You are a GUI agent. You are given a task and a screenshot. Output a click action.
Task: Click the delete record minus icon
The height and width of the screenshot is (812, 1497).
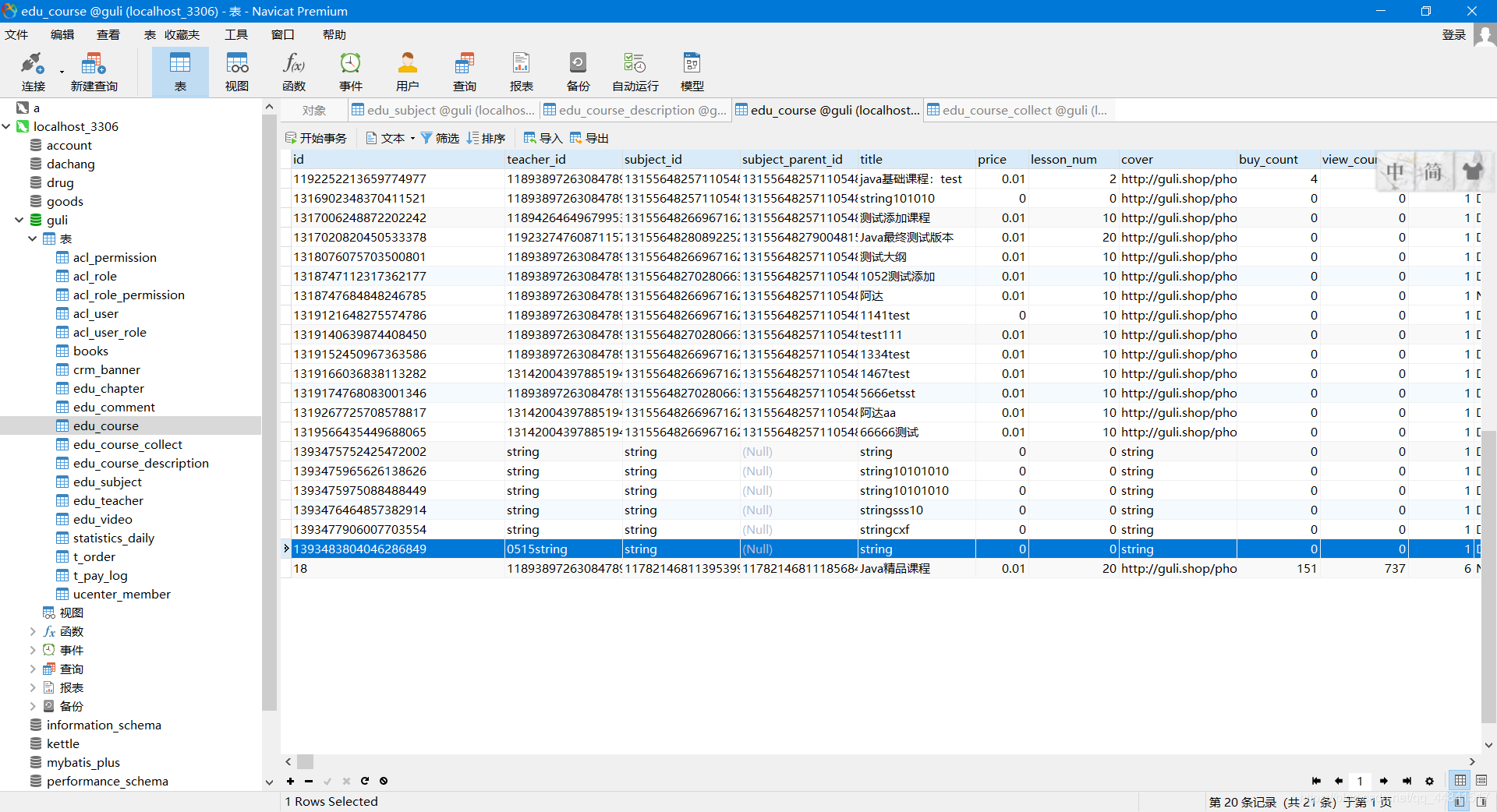[309, 781]
